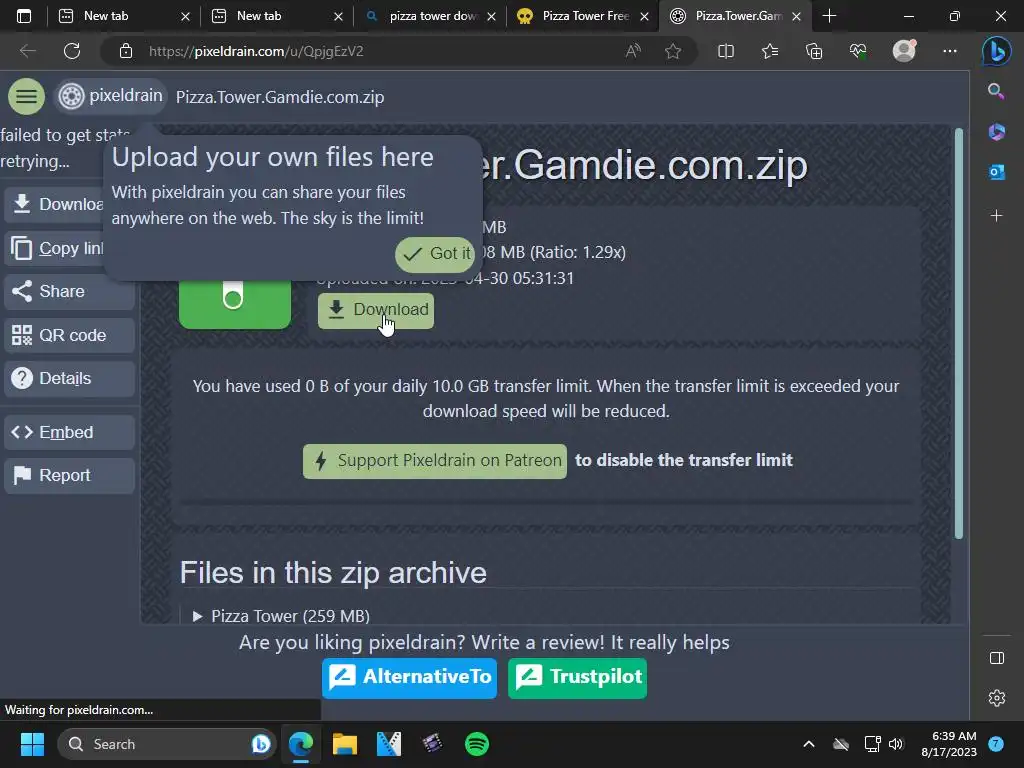Click the page vertical scrollbar
This screenshot has width=1024, height=768.
[959, 333]
